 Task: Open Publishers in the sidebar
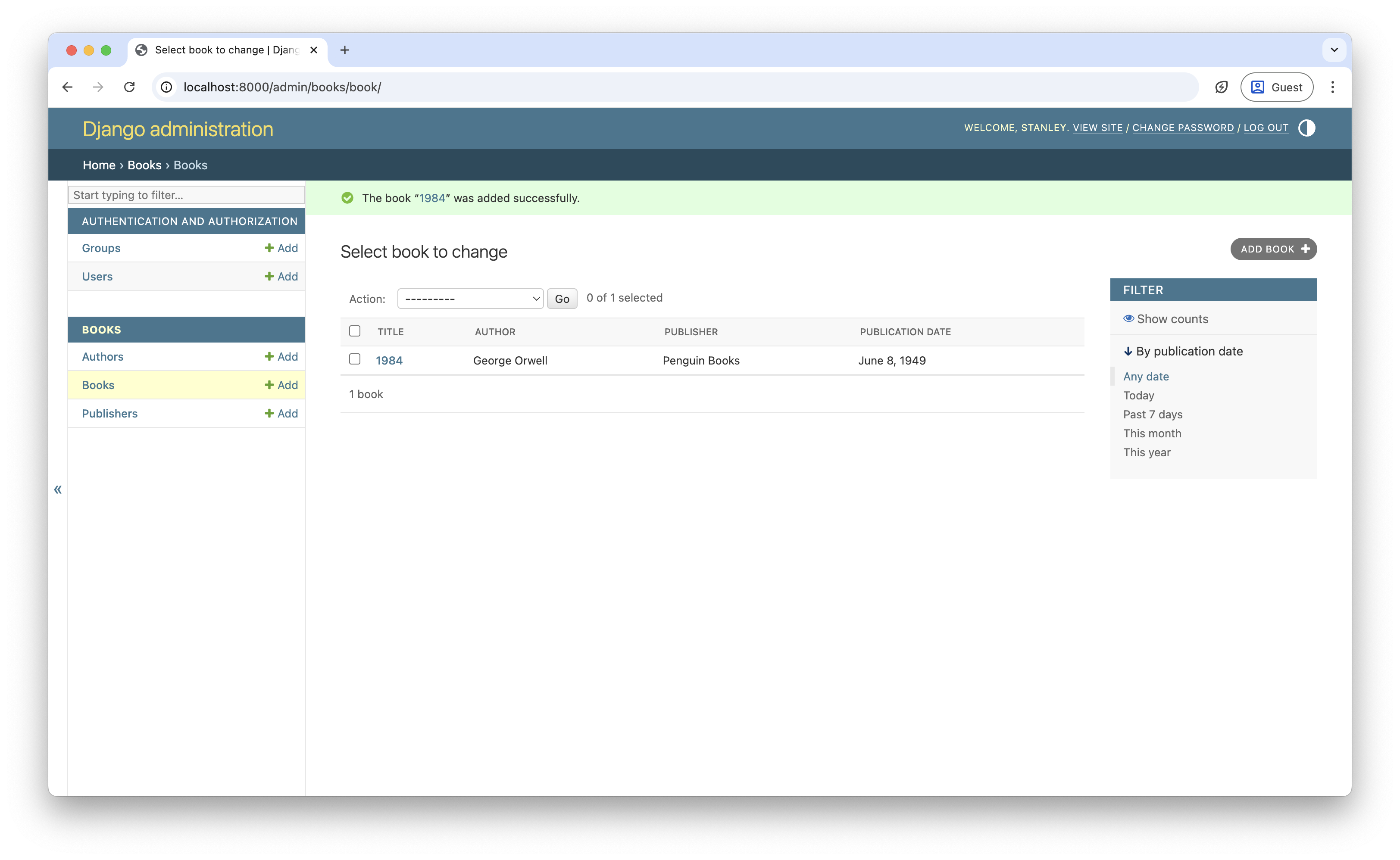(x=110, y=414)
